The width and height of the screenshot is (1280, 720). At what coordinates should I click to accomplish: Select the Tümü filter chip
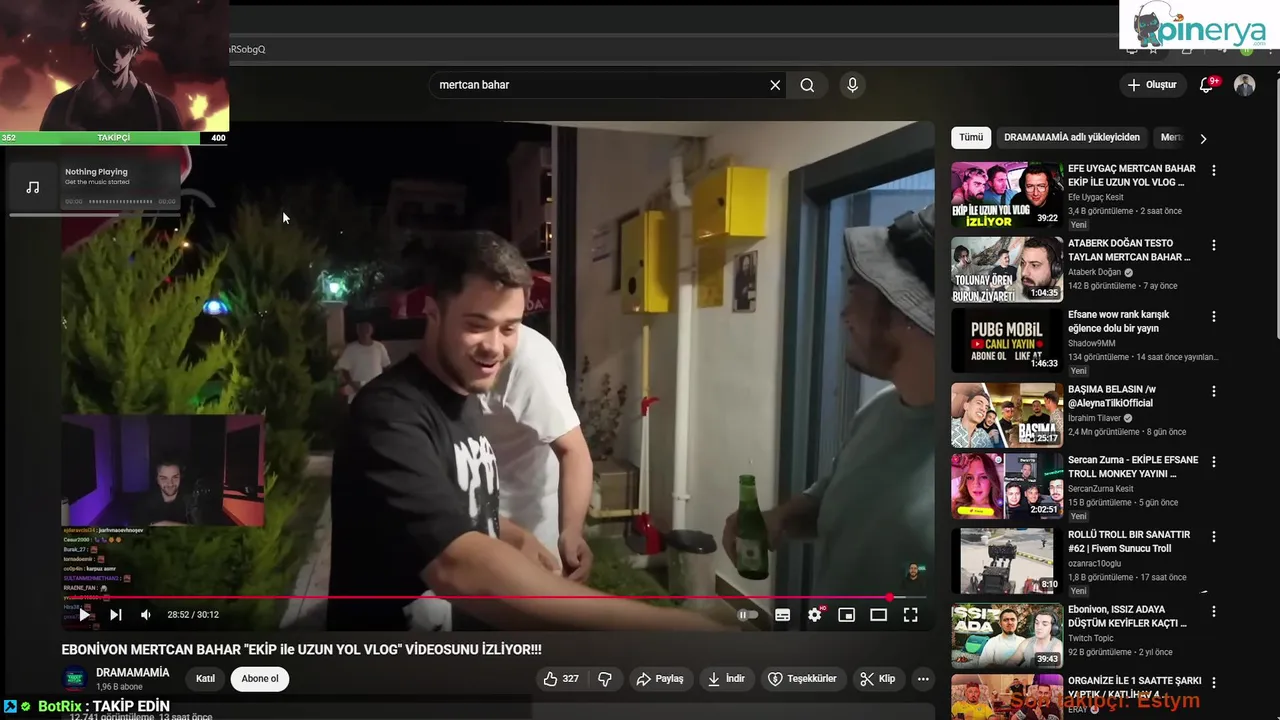tap(971, 138)
